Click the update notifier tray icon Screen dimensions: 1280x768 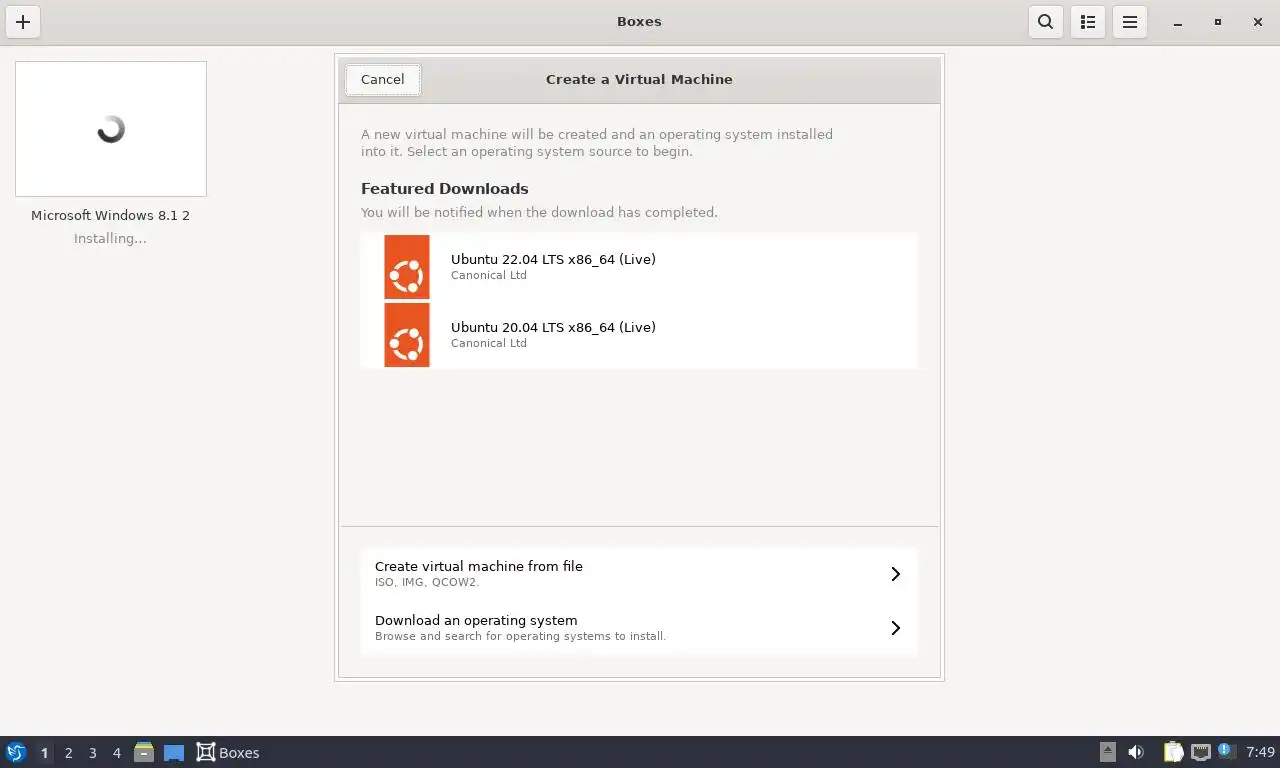click(x=1228, y=751)
